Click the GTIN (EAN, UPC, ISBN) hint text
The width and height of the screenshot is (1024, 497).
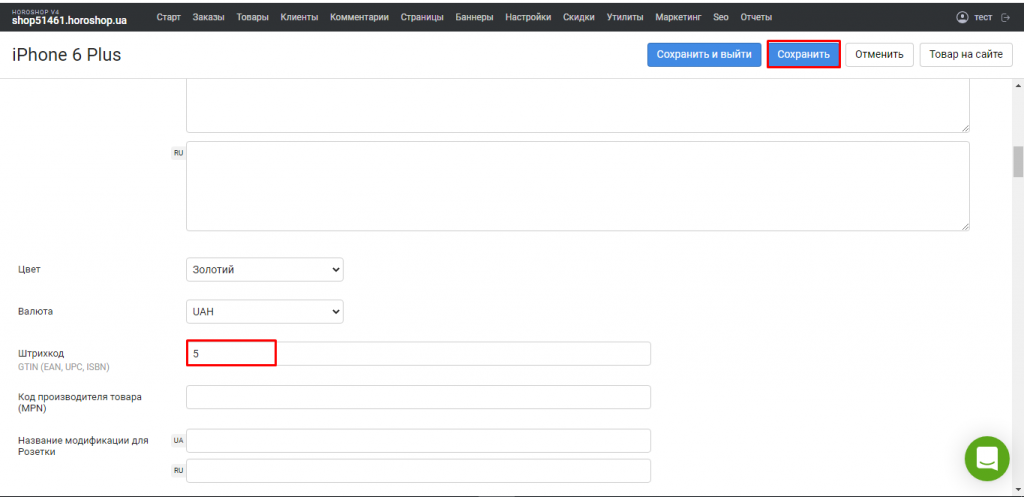point(63,367)
